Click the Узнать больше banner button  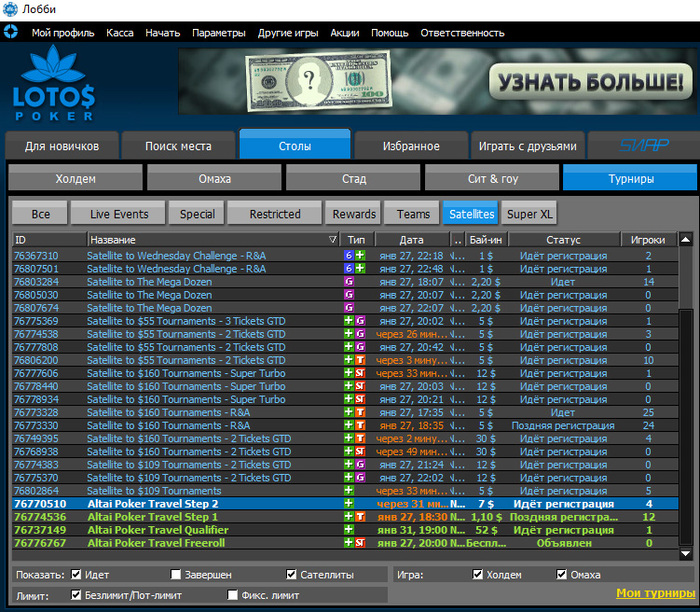tap(591, 82)
